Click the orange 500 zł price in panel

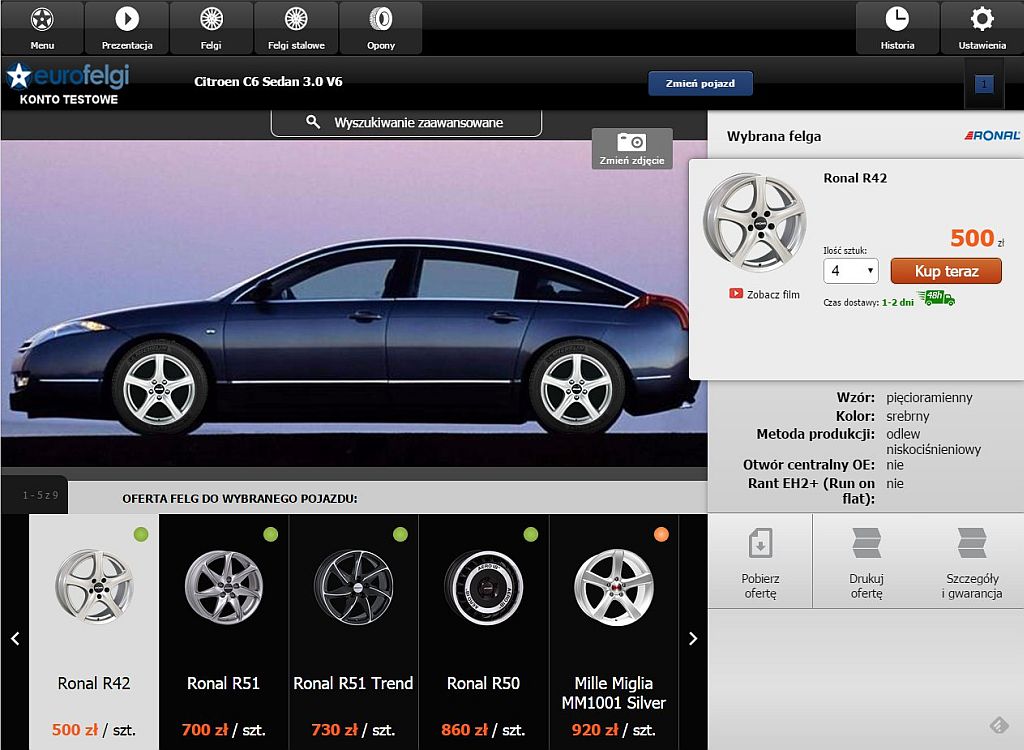[x=977, y=238]
